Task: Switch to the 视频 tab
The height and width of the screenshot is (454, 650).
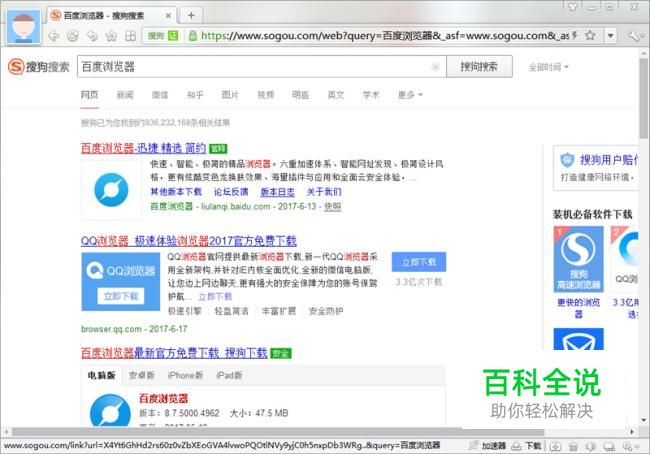Action: (x=265, y=95)
